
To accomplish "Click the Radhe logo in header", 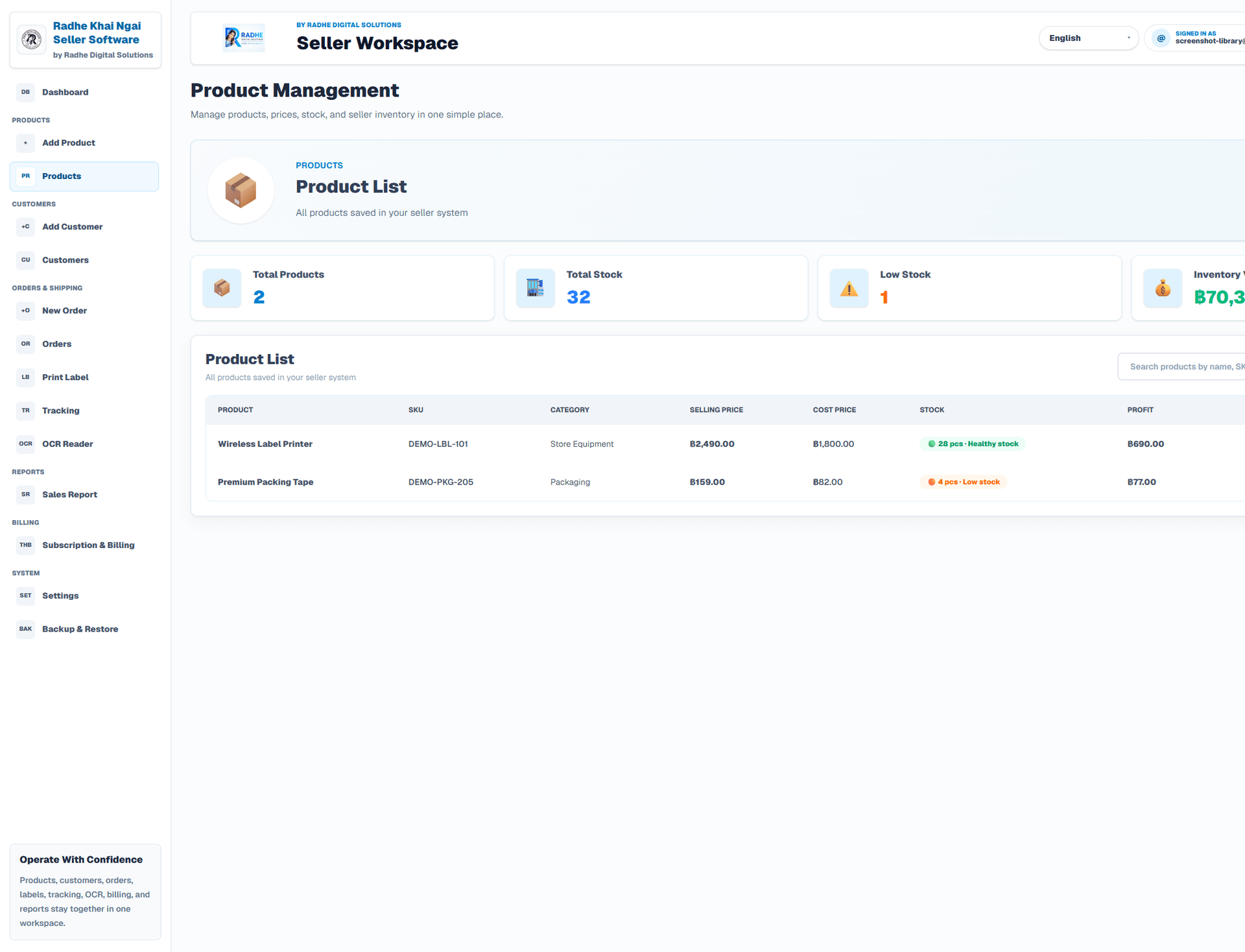I will click(x=243, y=38).
